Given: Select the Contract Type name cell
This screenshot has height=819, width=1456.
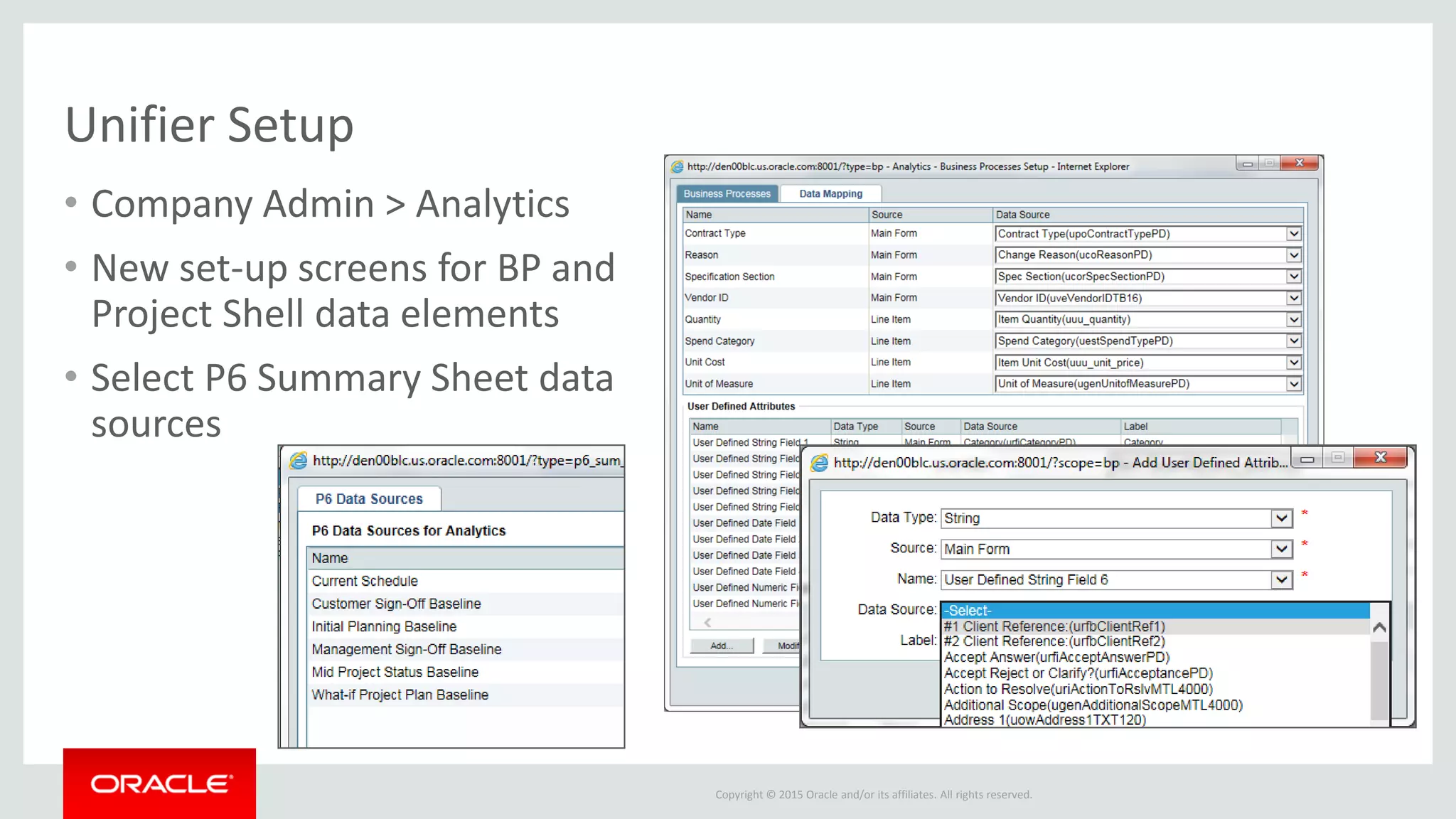Looking at the screenshot, I should point(775,233).
